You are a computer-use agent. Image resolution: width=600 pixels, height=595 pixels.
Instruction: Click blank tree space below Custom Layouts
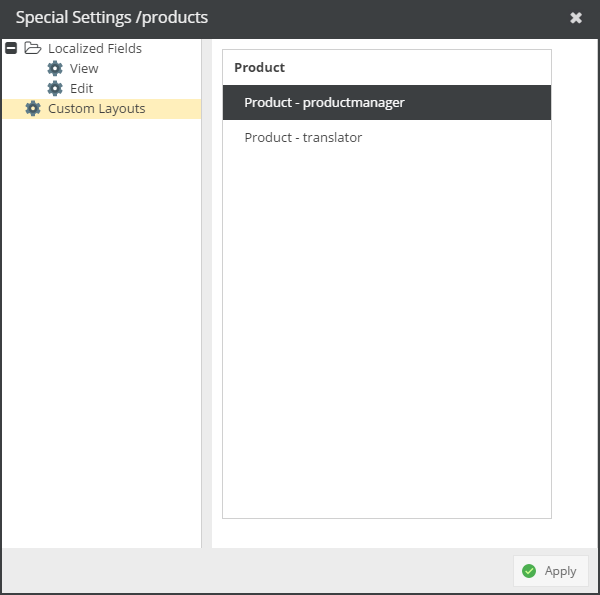click(100, 330)
